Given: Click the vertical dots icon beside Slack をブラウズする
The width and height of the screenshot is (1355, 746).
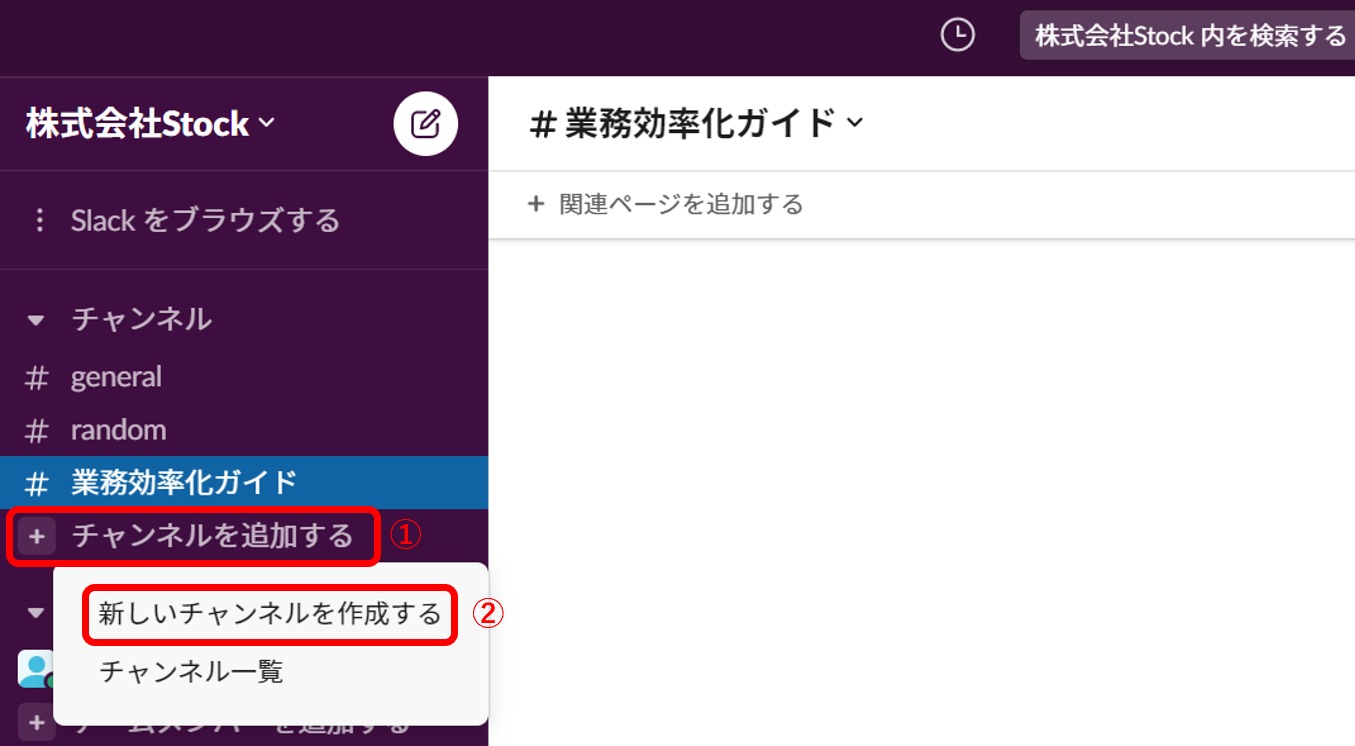Looking at the screenshot, I should click(39, 220).
